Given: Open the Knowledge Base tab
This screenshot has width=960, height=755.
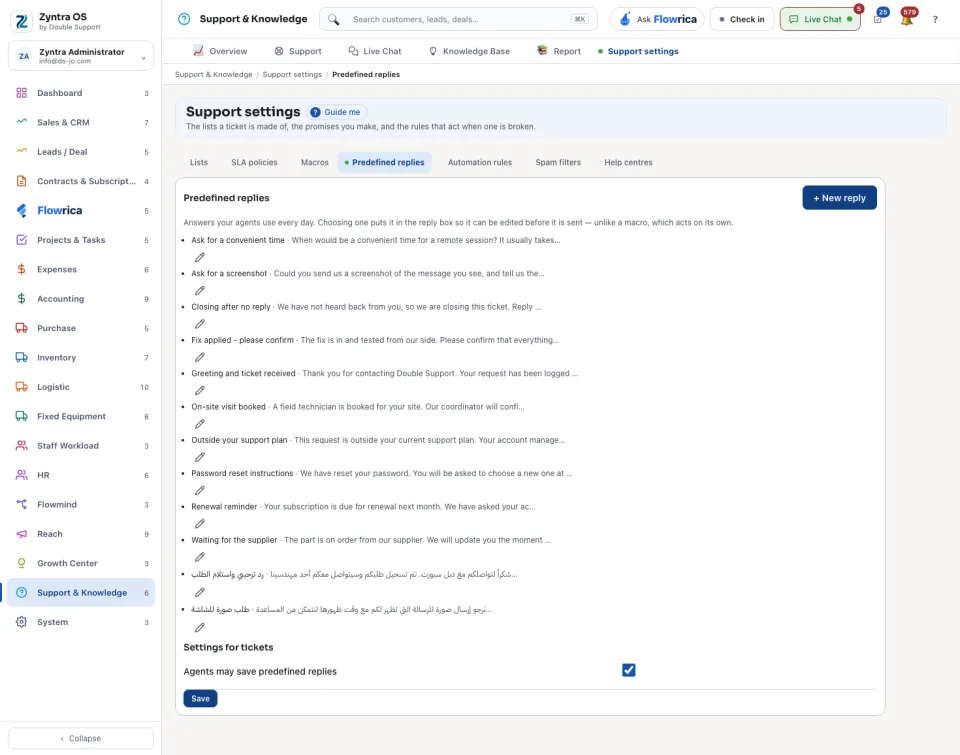Looking at the screenshot, I should click(469, 51).
